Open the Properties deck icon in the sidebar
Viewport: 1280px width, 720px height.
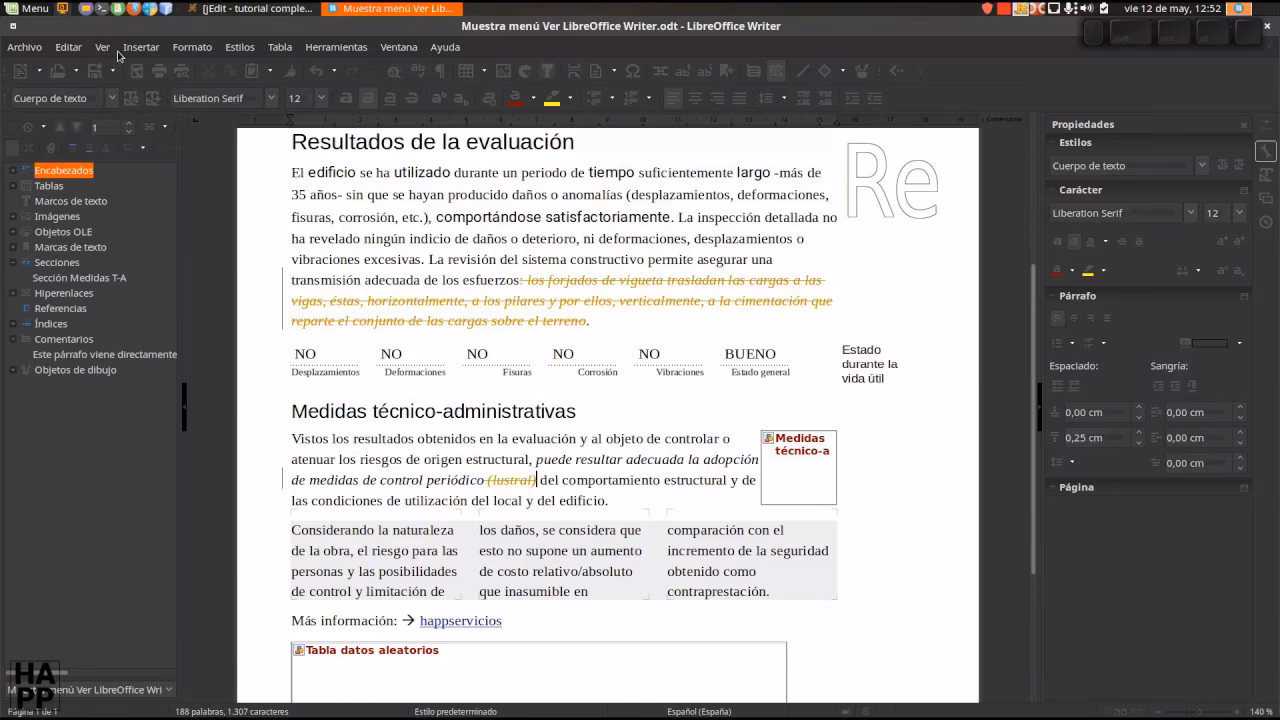tap(1264, 148)
